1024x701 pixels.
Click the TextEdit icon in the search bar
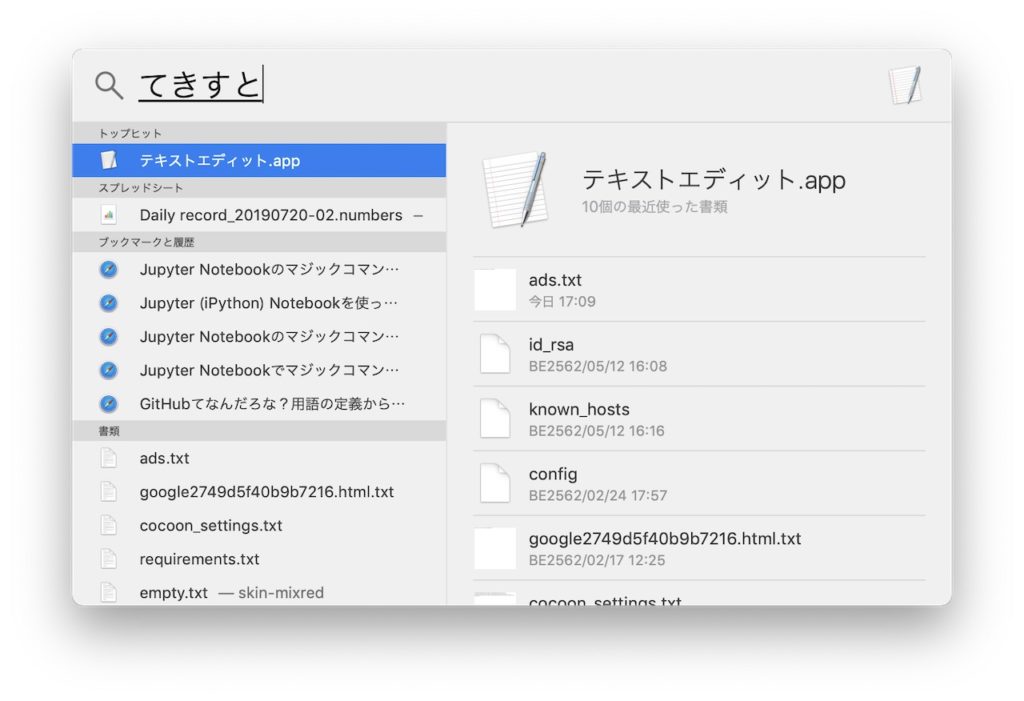(x=906, y=85)
